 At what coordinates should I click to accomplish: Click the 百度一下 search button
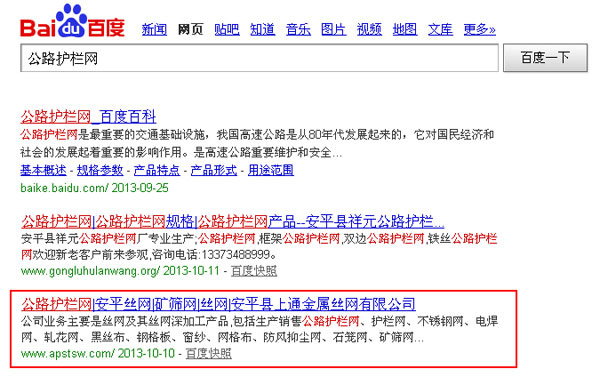pos(545,58)
